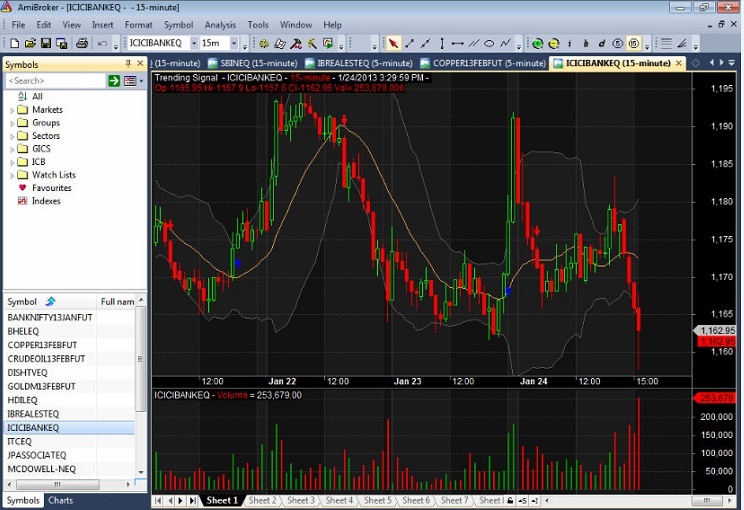Image resolution: width=744 pixels, height=510 pixels.
Task: Save using the floppy disk icon
Action: (x=46, y=44)
